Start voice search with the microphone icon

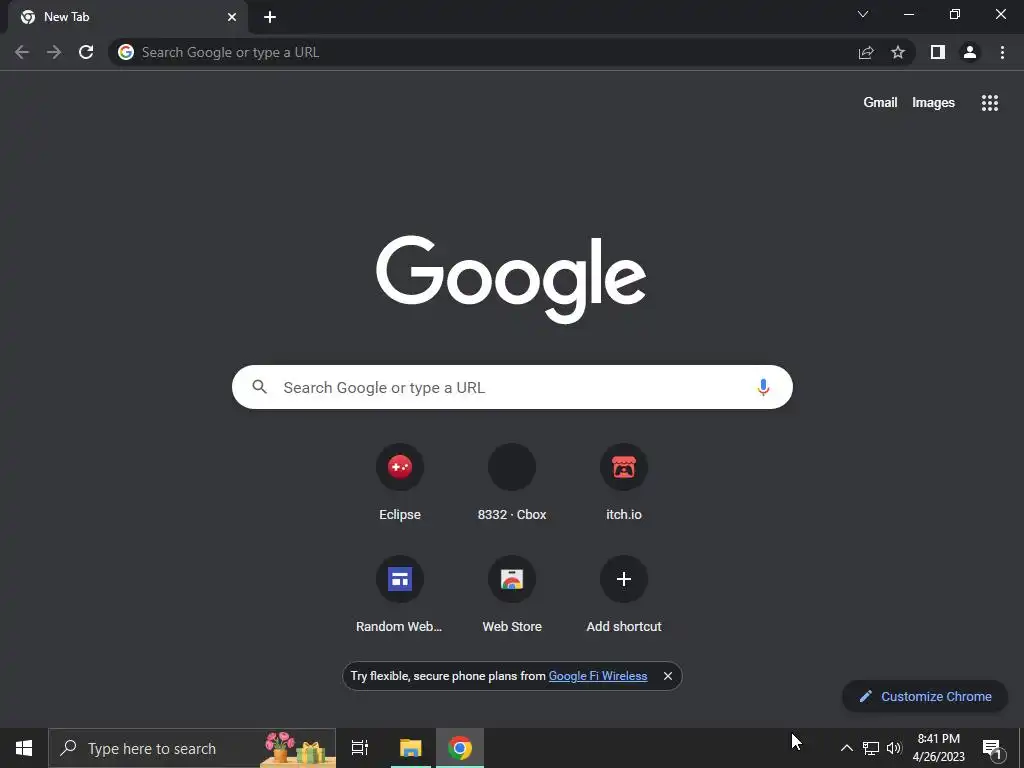tap(763, 387)
